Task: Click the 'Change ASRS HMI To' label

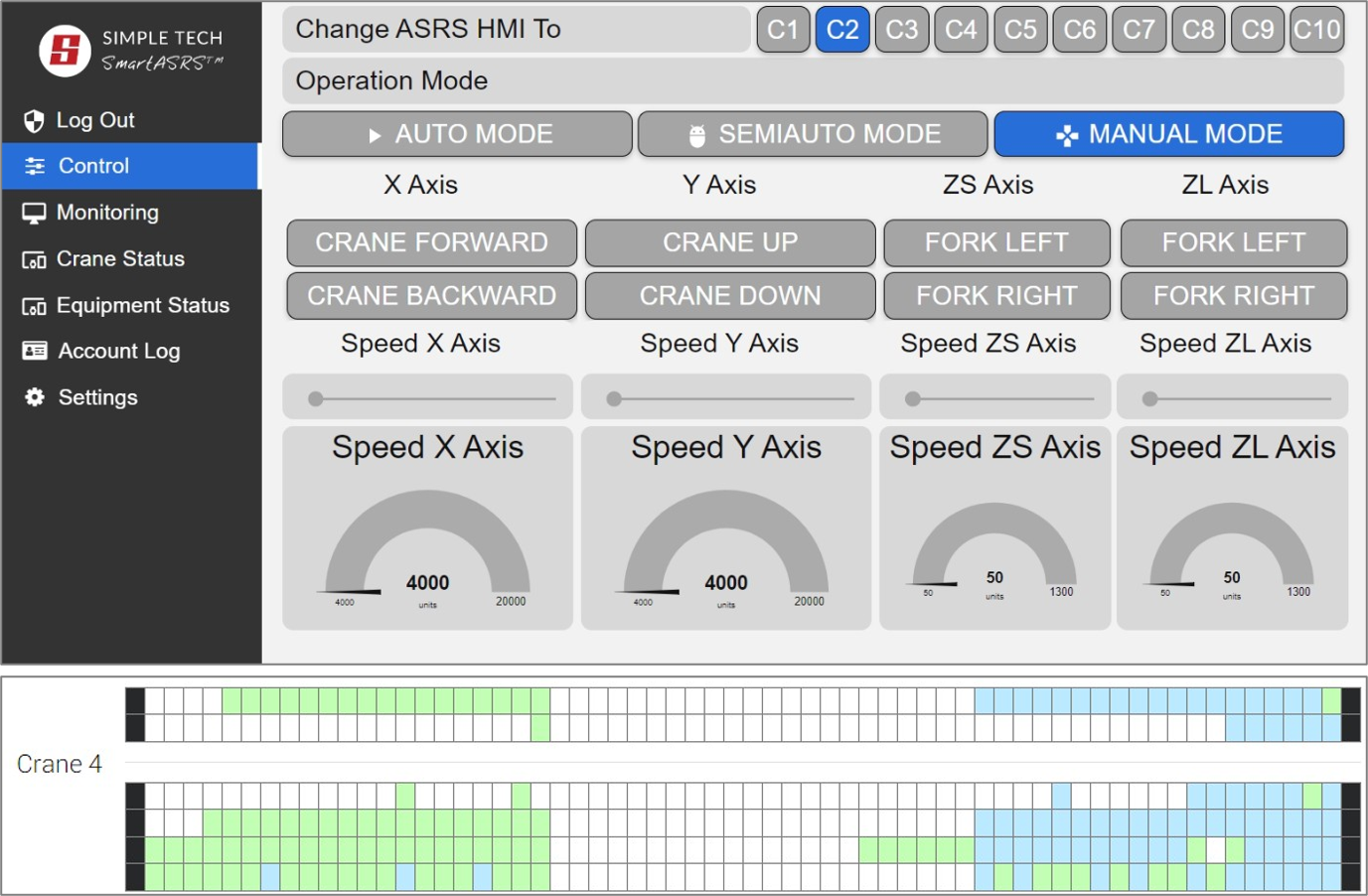Action: tap(428, 30)
